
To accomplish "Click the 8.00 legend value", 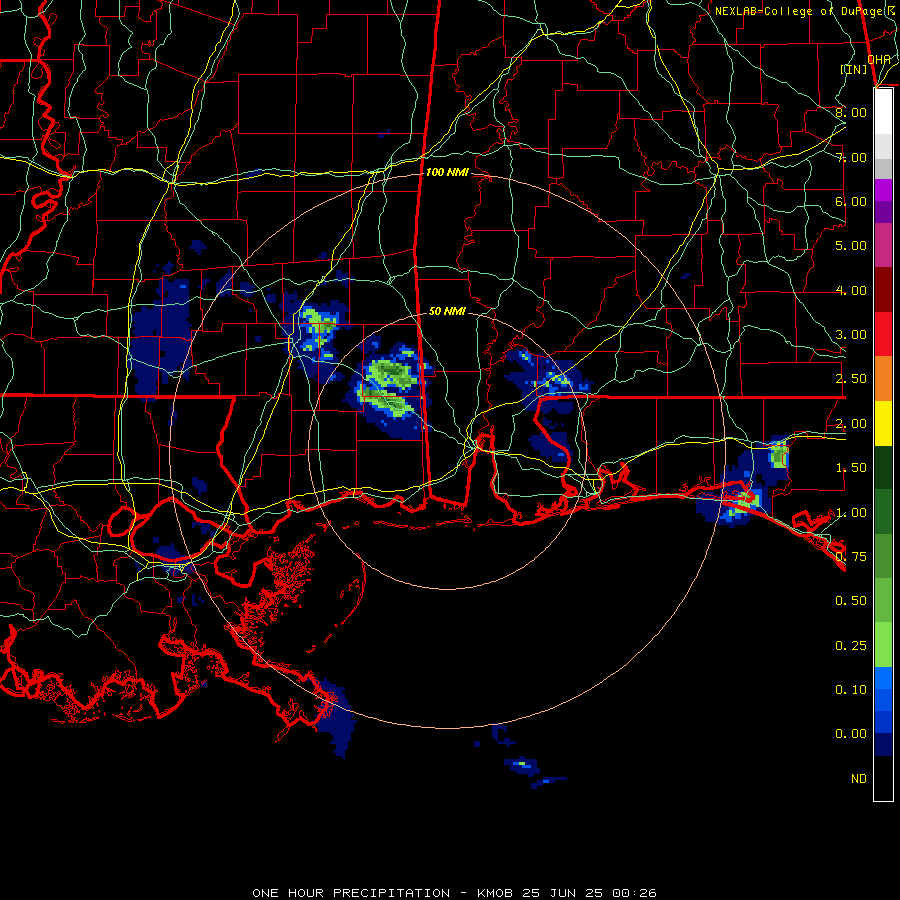I will [851, 112].
